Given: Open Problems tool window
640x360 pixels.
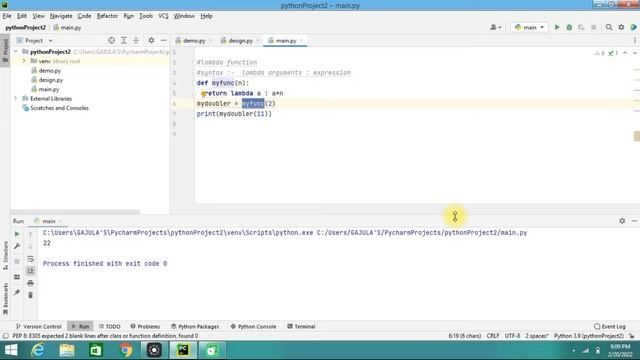Looking at the screenshot, I should pos(145,327).
